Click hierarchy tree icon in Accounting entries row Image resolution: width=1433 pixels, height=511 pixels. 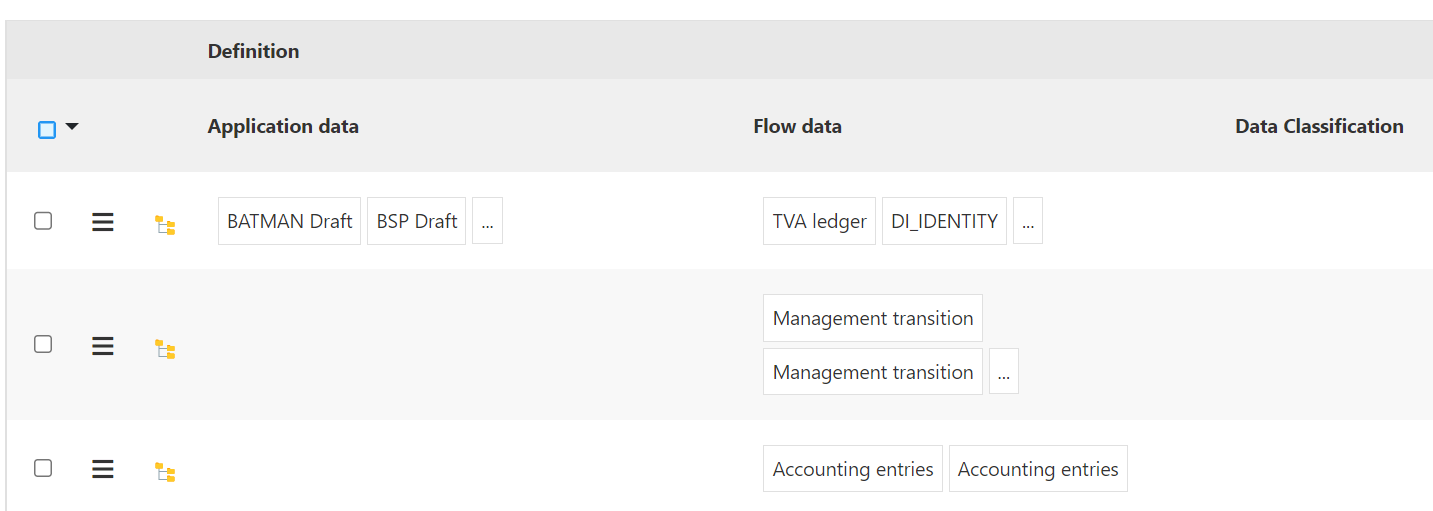[165, 472]
